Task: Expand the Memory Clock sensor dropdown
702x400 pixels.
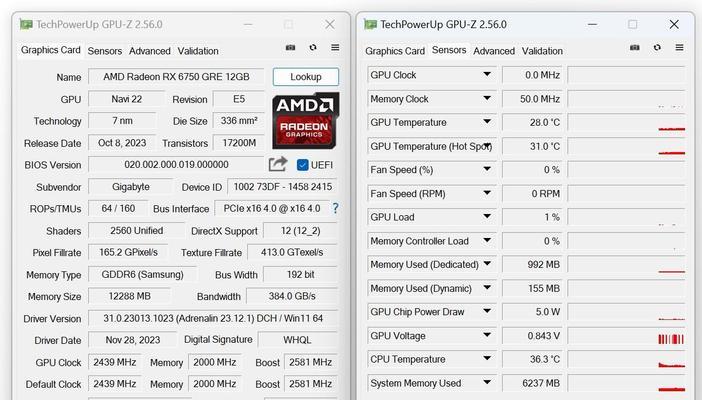Action: (487, 98)
